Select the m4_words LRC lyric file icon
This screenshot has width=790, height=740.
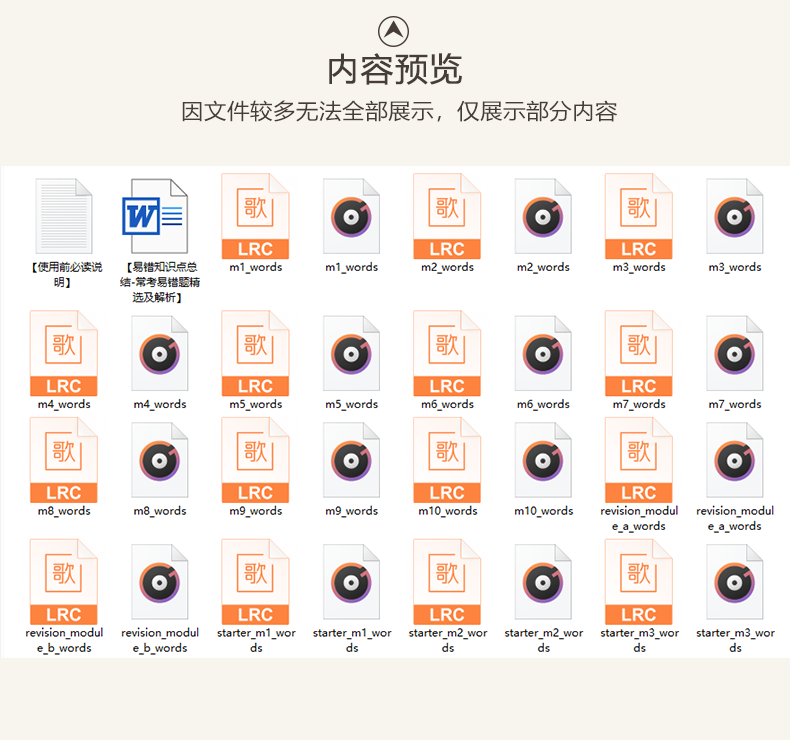tap(63, 353)
